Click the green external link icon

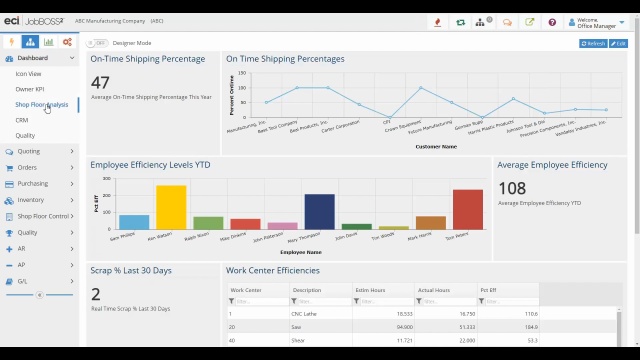point(529,22)
